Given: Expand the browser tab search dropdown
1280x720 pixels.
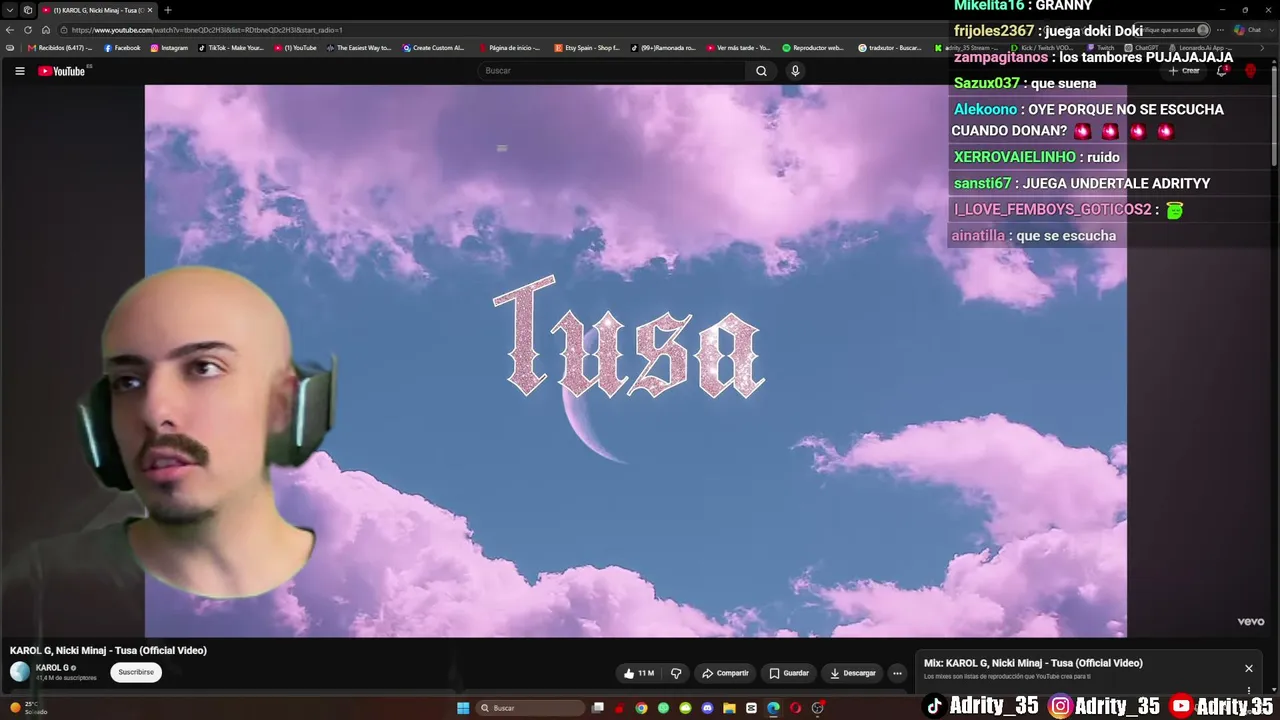Looking at the screenshot, I should click(x=9, y=10).
